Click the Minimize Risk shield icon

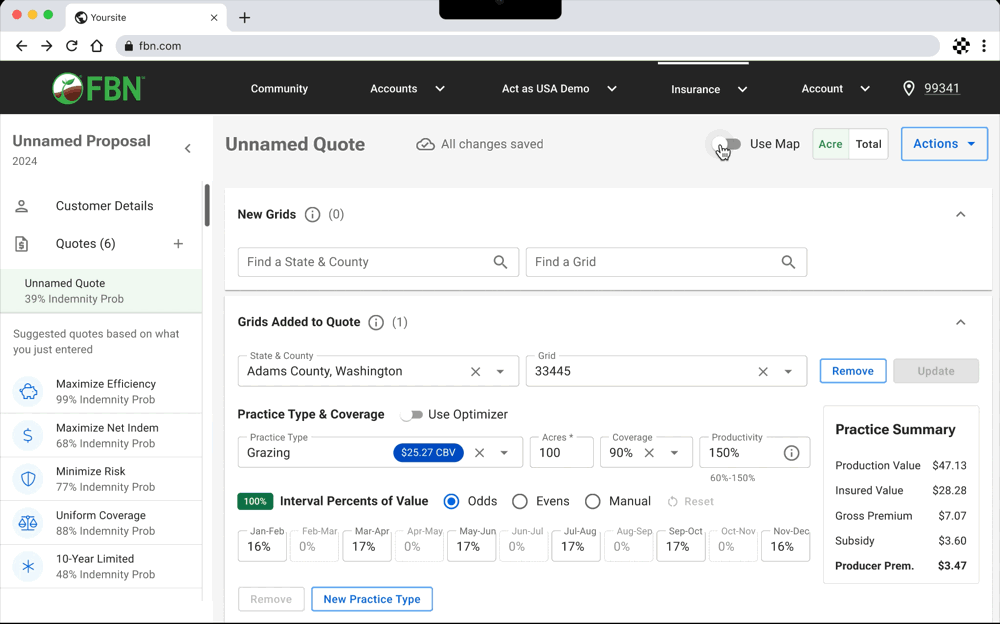tap(28, 479)
